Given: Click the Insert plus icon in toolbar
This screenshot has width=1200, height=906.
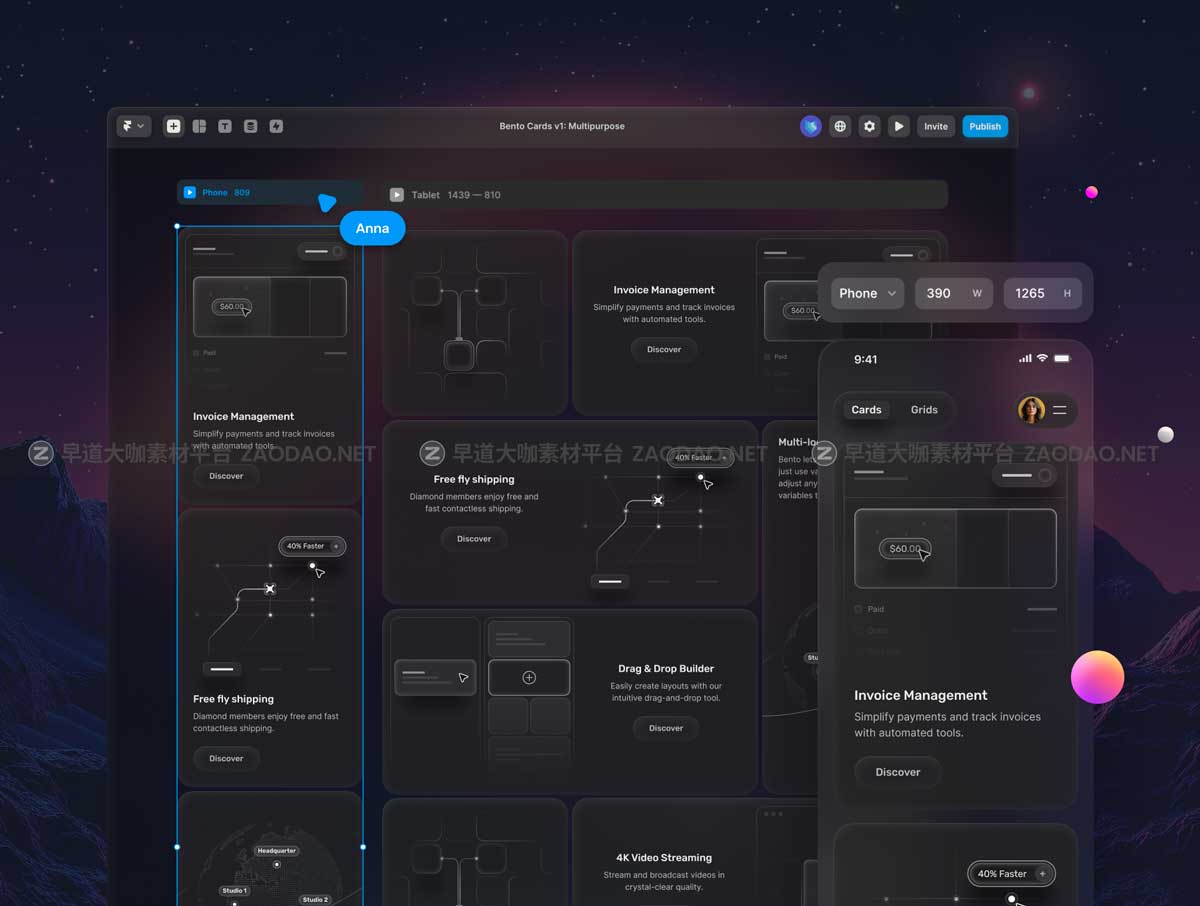Looking at the screenshot, I should point(173,126).
